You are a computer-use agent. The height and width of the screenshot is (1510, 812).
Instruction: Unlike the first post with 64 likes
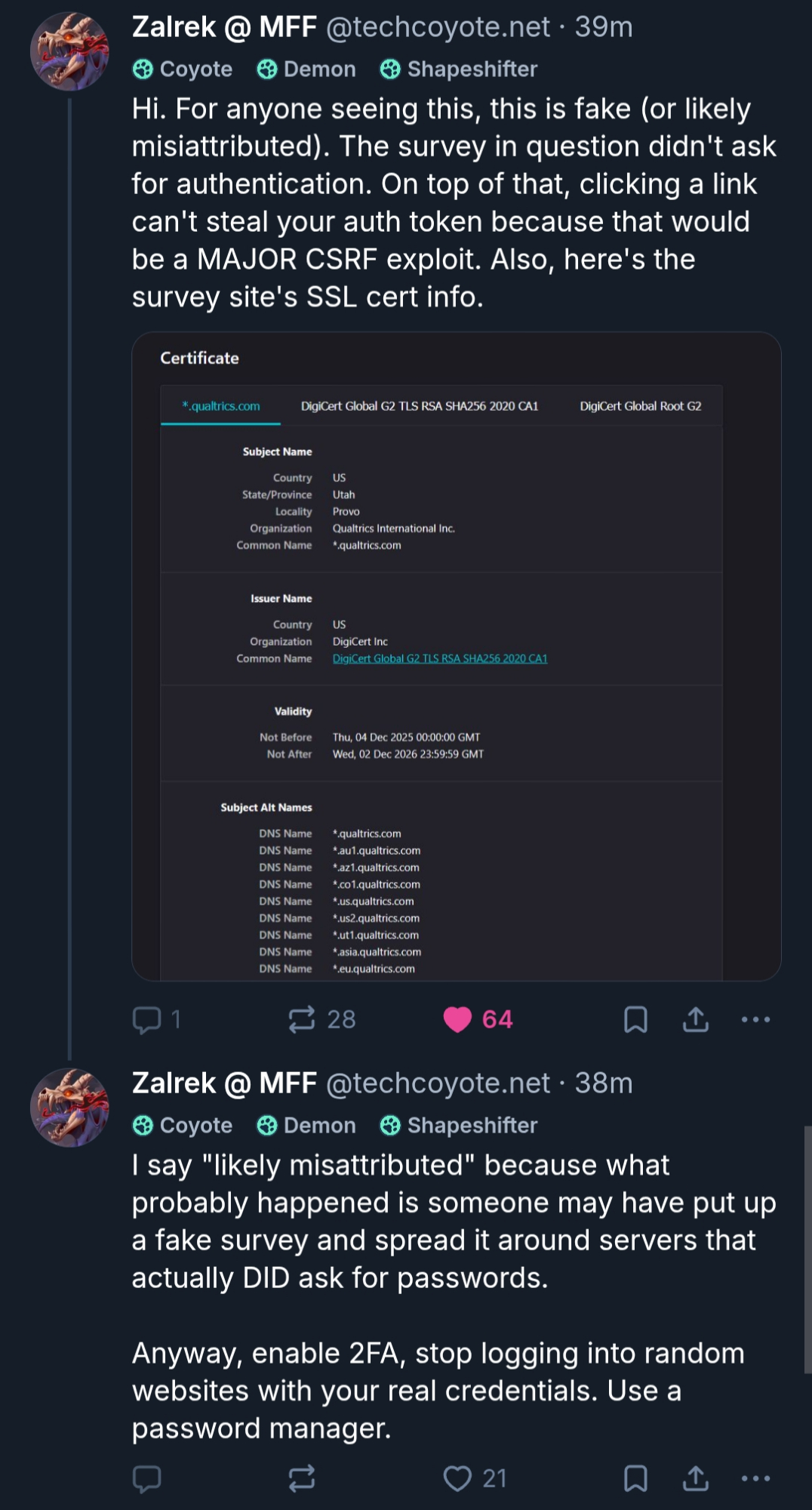pyautogui.click(x=457, y=1019)
